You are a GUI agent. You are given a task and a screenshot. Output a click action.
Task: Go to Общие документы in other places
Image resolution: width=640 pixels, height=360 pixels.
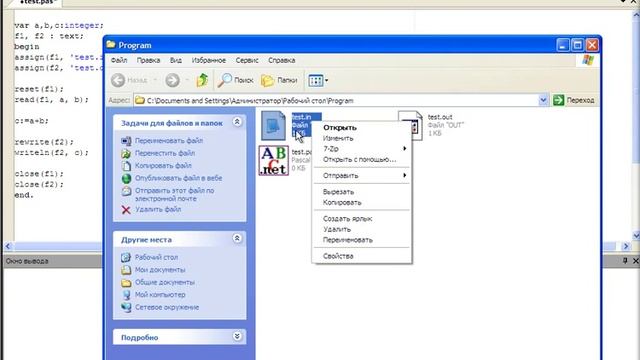(165, 282)
